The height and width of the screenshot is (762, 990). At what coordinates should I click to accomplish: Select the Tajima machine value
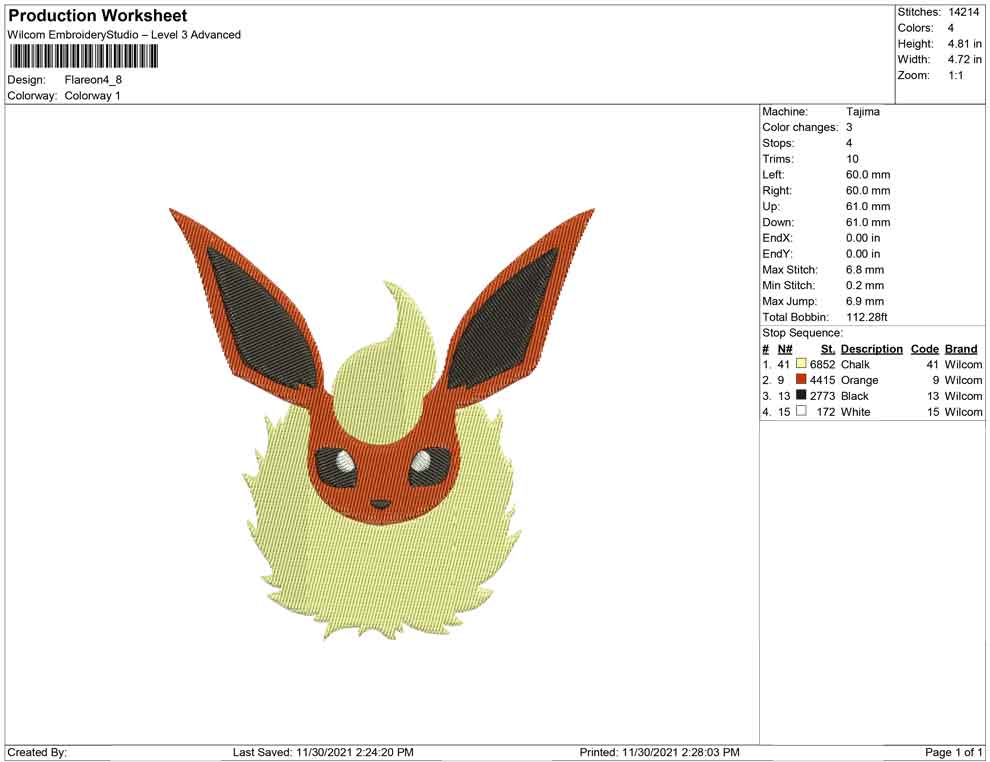[863, 112]
